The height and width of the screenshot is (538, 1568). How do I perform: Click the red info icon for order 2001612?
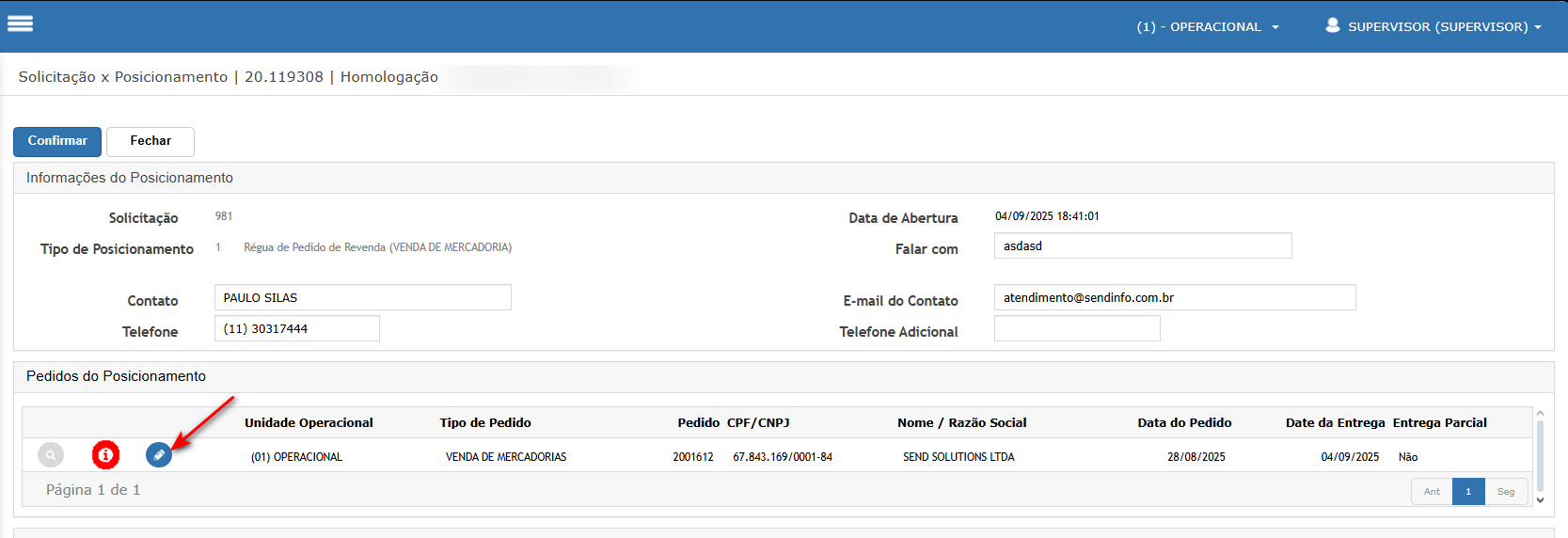tap(105, 455)
